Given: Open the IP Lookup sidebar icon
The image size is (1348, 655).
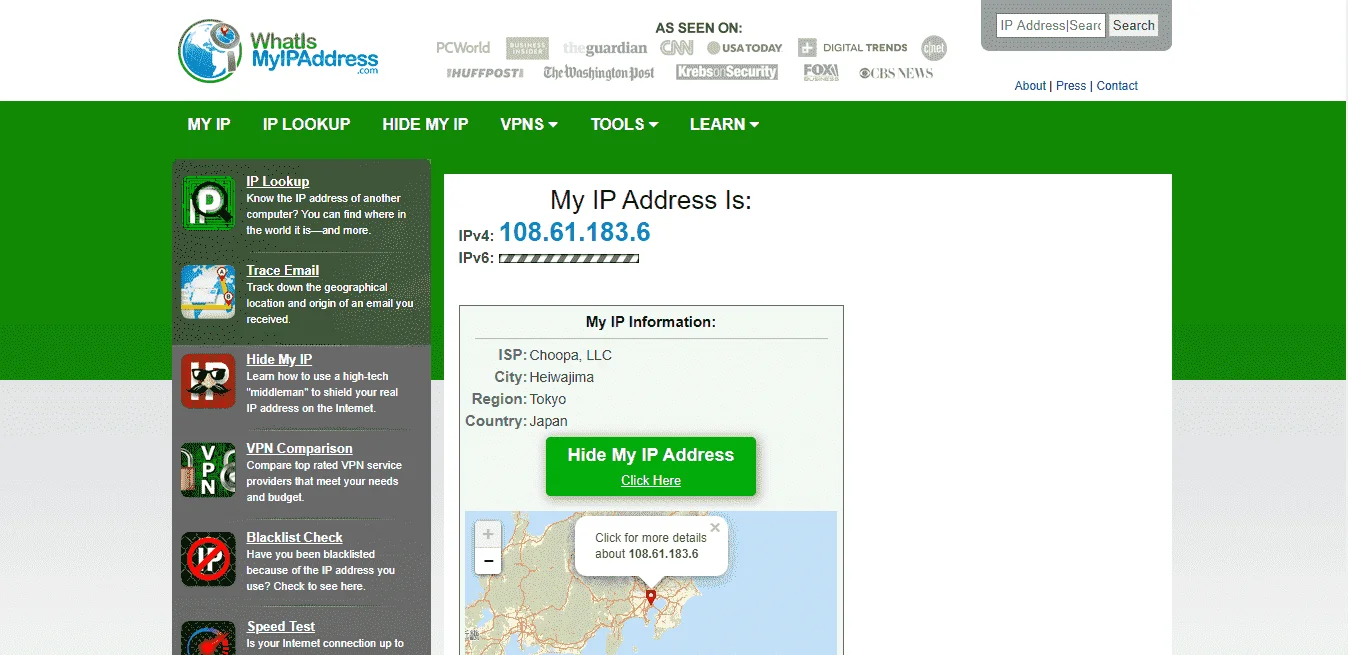Looking at the screenshot, I should tap(208, 203).
